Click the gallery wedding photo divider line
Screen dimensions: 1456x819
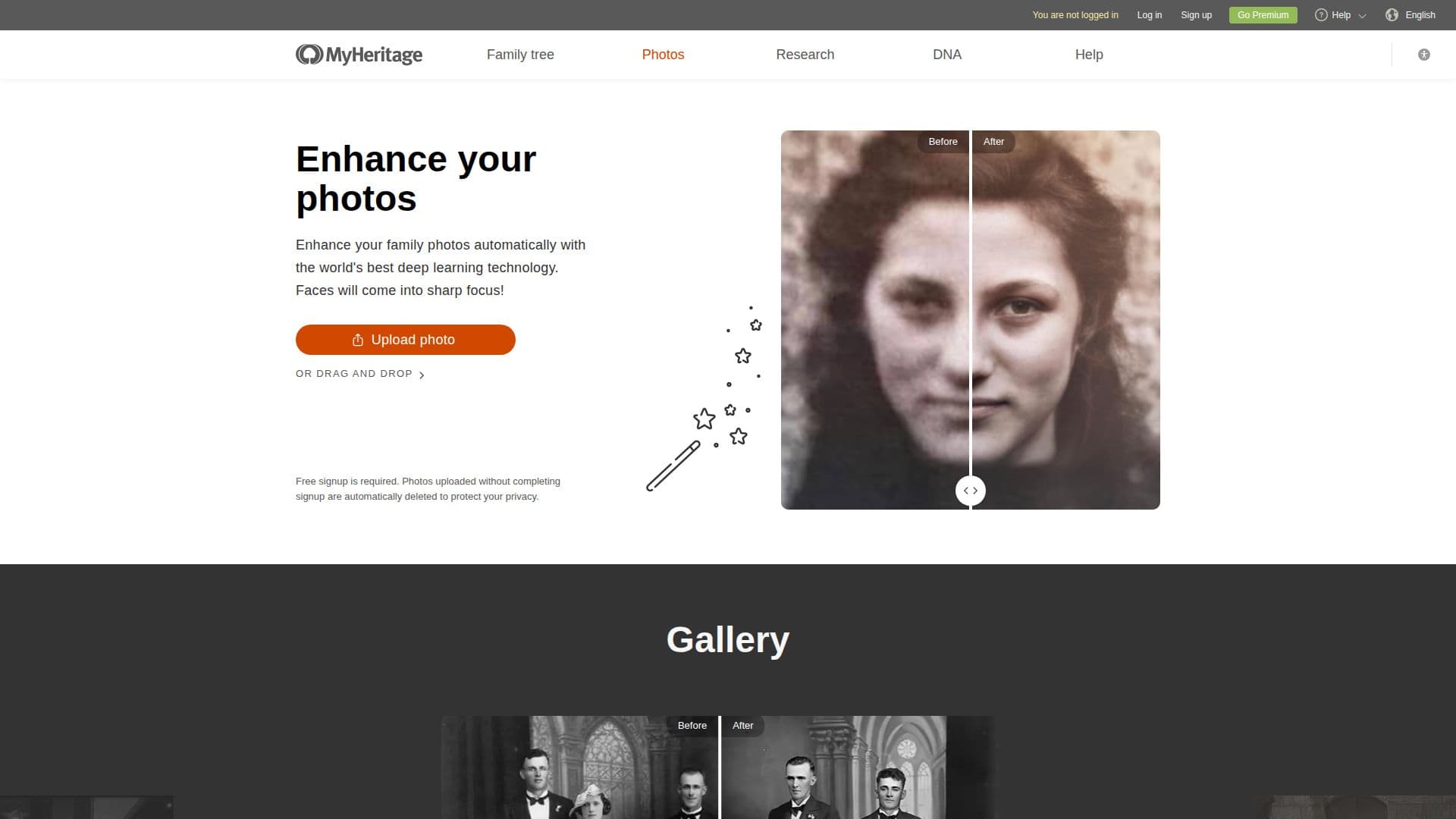[x=720, y=767]
